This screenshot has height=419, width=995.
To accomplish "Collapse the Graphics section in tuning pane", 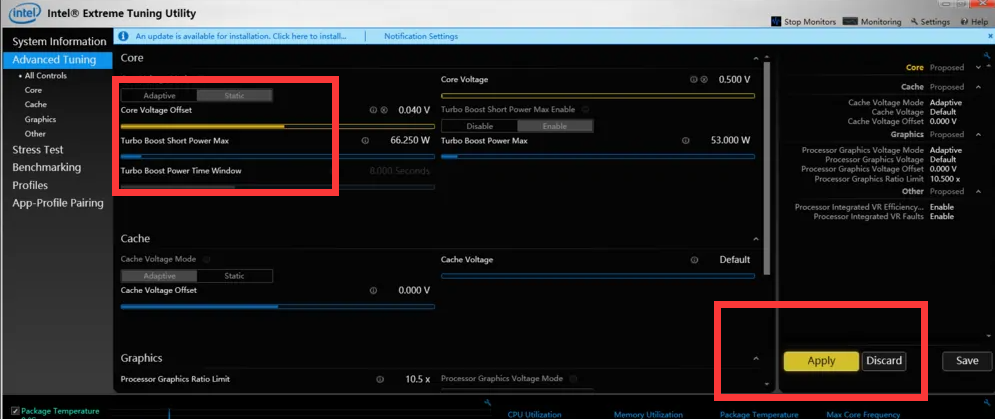I will 755,359.
